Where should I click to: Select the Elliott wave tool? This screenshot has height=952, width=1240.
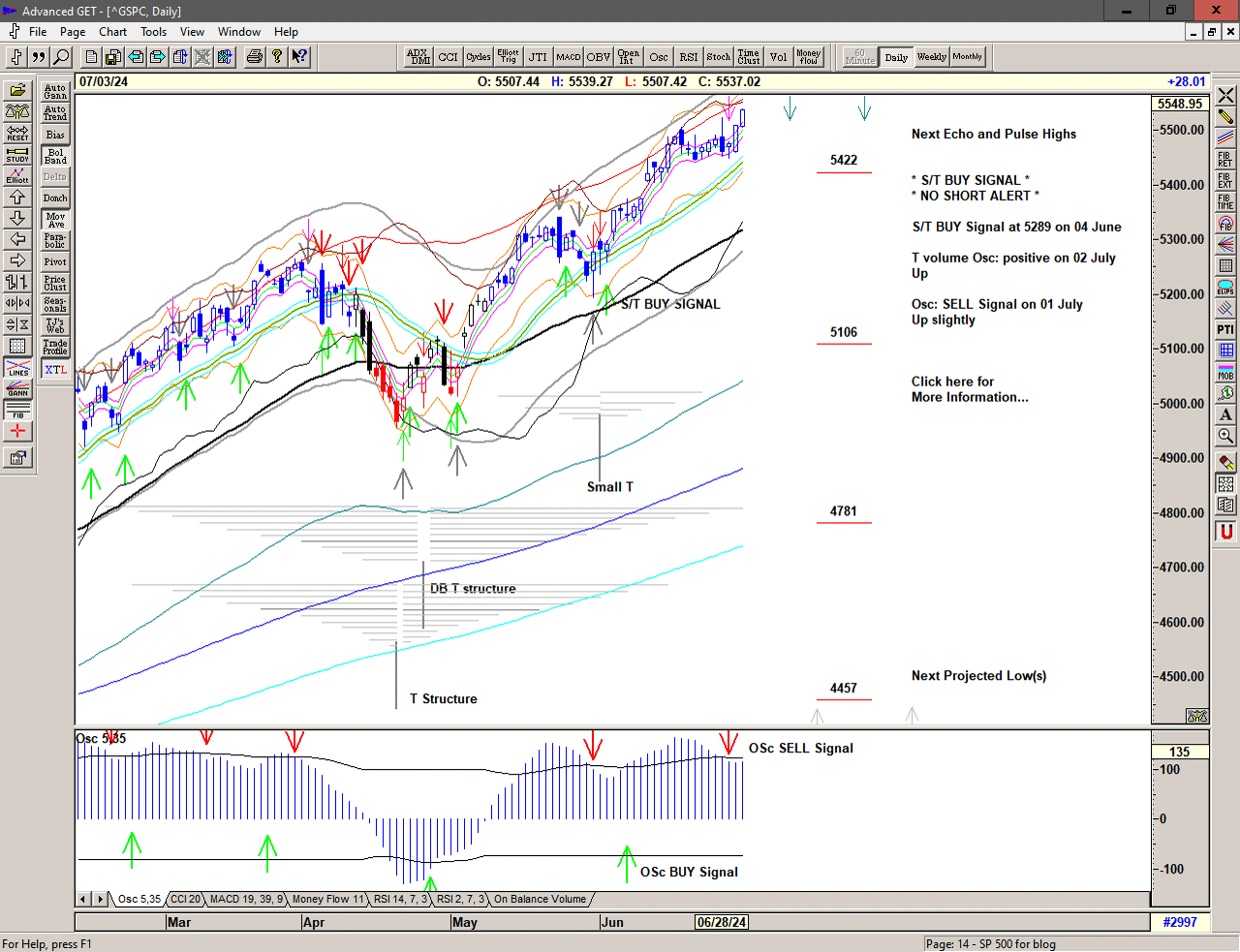(x=17, y=175)
